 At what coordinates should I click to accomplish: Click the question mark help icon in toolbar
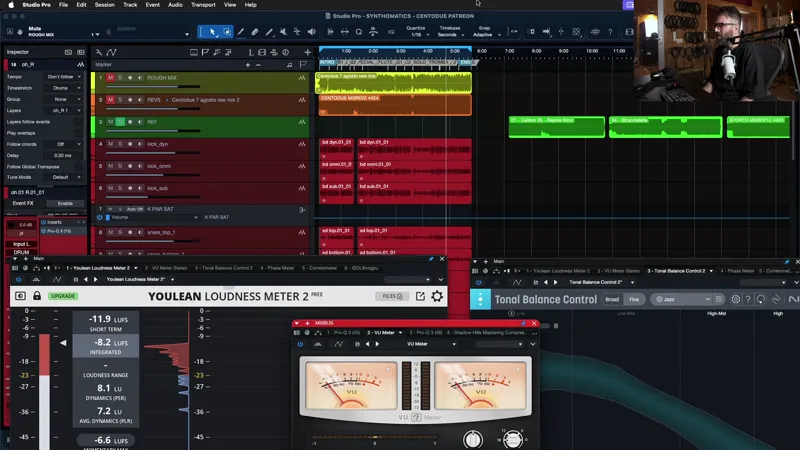coord(610,32)
